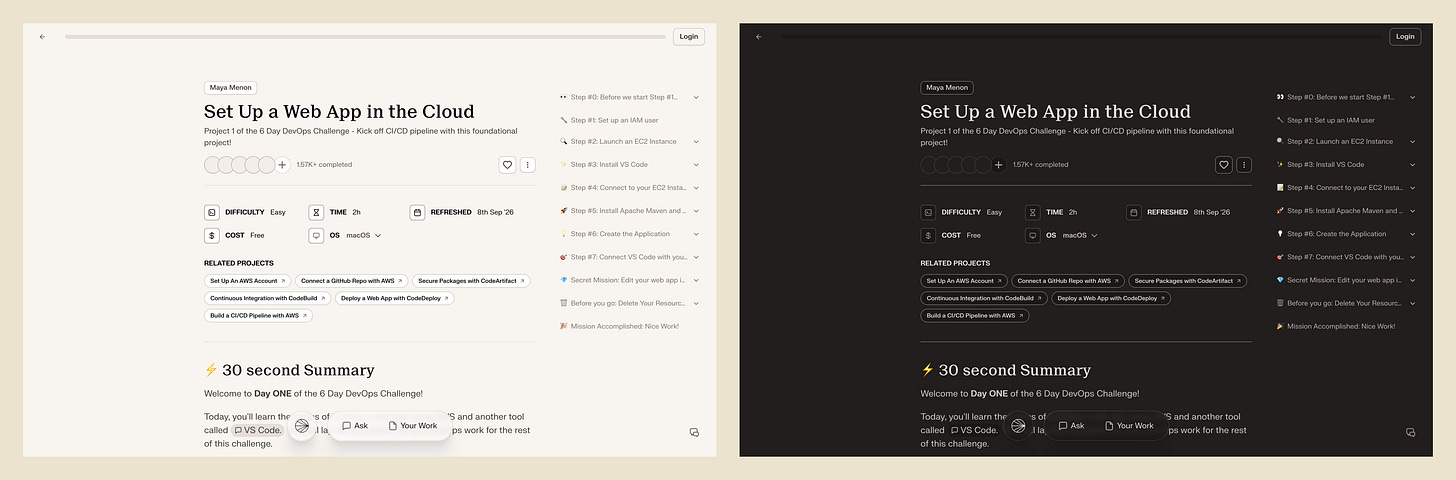This screenshot has height=480, width=1456.
Task: Open Set Up An AWS Account link in light theme
Action: [x=248, y=281]
